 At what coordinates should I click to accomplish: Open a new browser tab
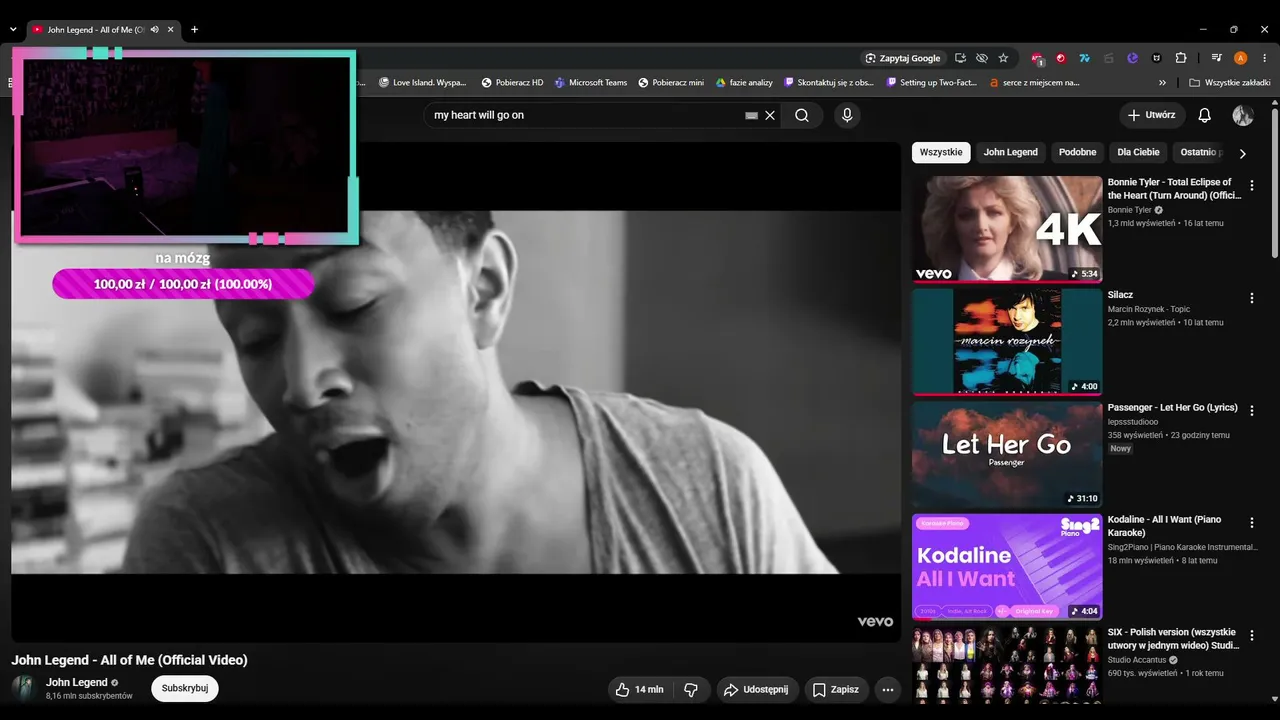click(194, 30)
